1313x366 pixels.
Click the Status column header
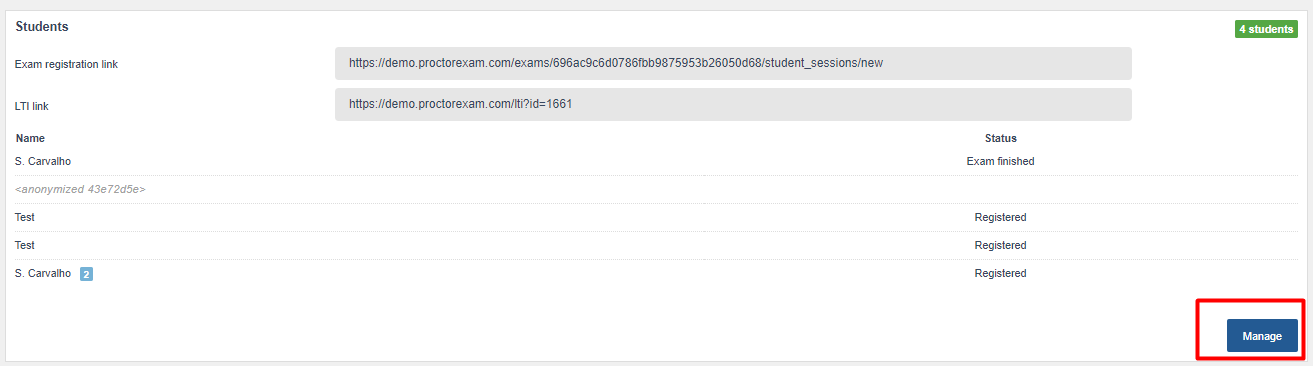click(x=1000, y=138)
